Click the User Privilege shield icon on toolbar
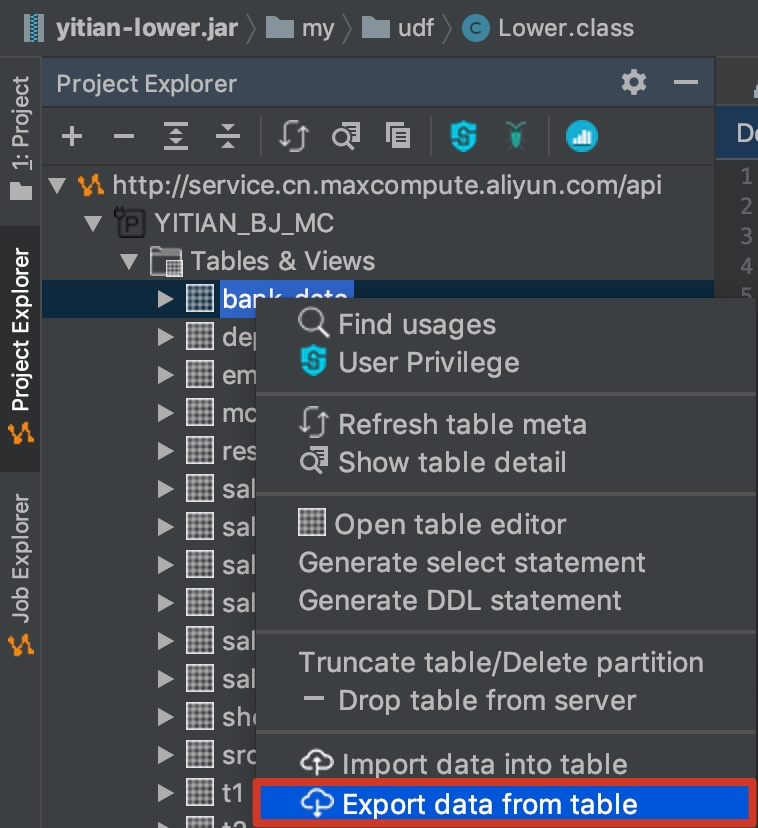 (463, 137)
